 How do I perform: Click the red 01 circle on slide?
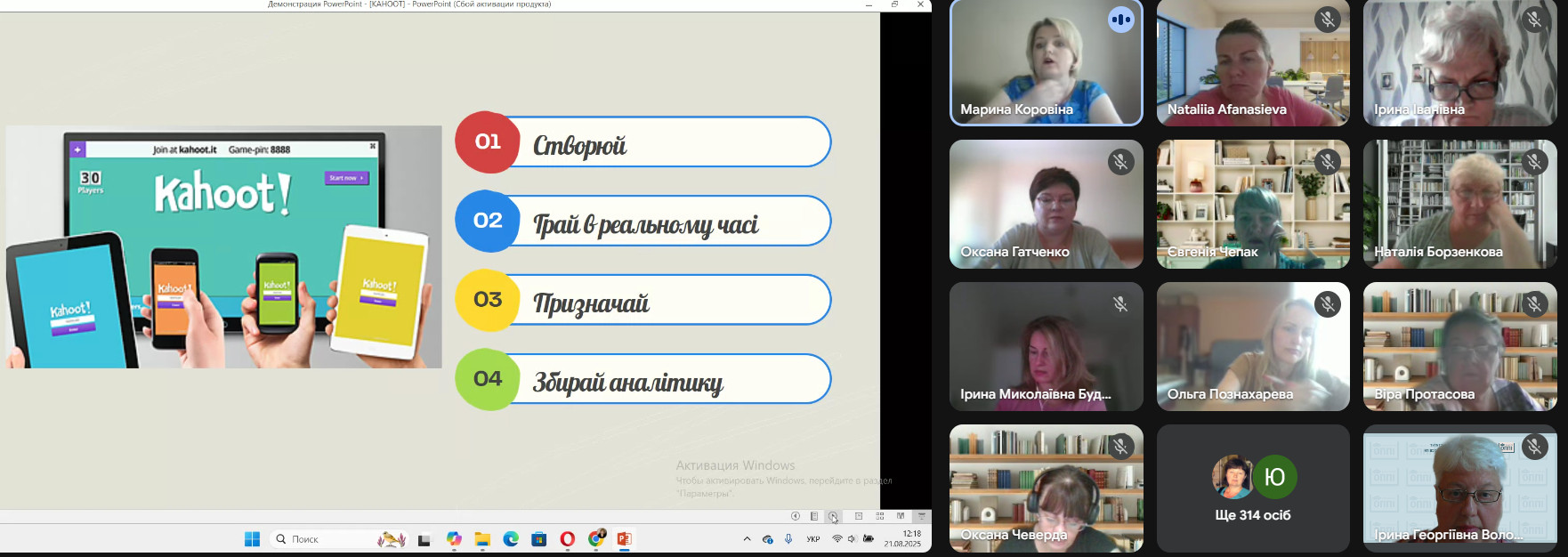pyautogui.click(x=488, y=141)
